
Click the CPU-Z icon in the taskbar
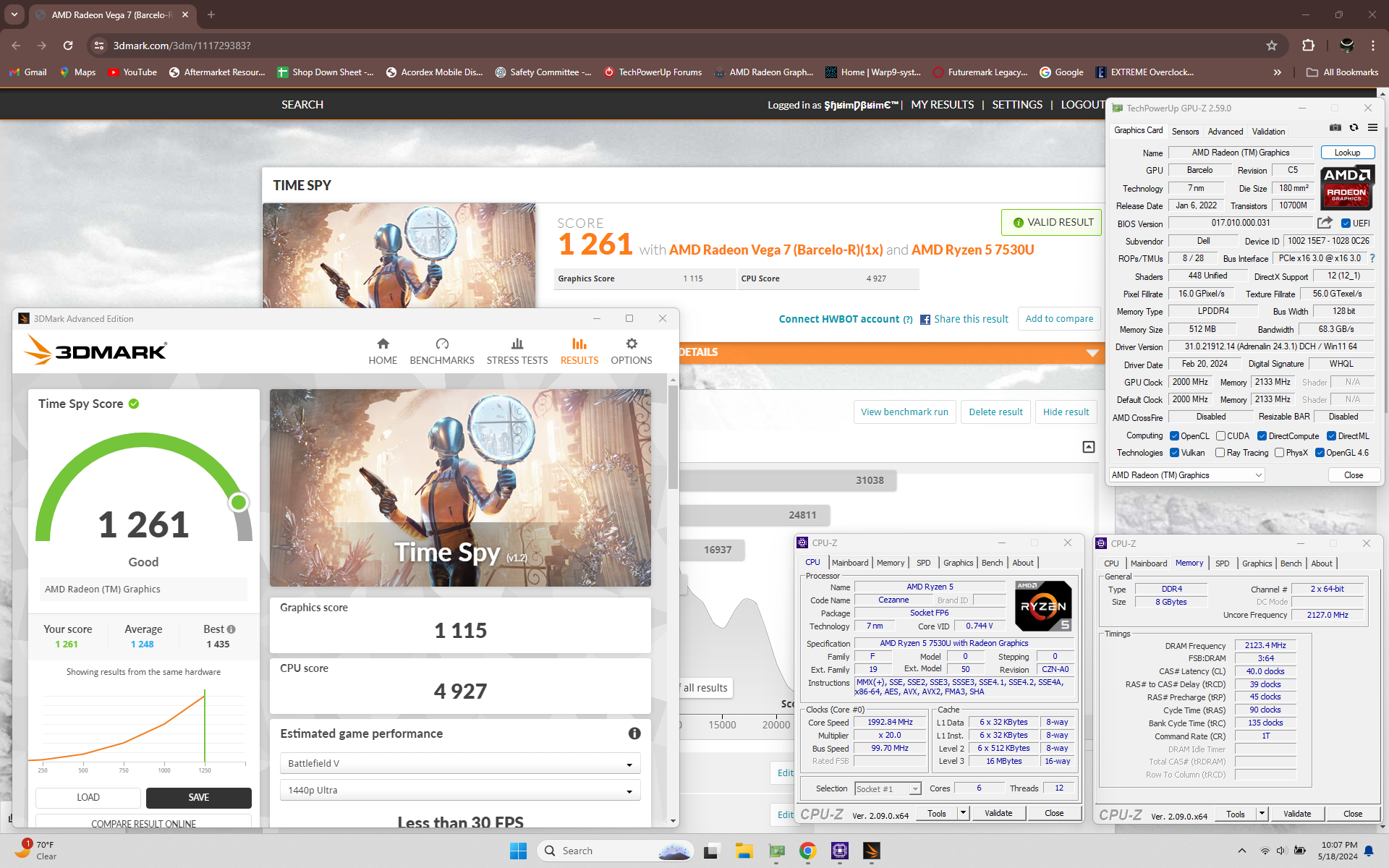pyautogui.click(x=840, y=851)
